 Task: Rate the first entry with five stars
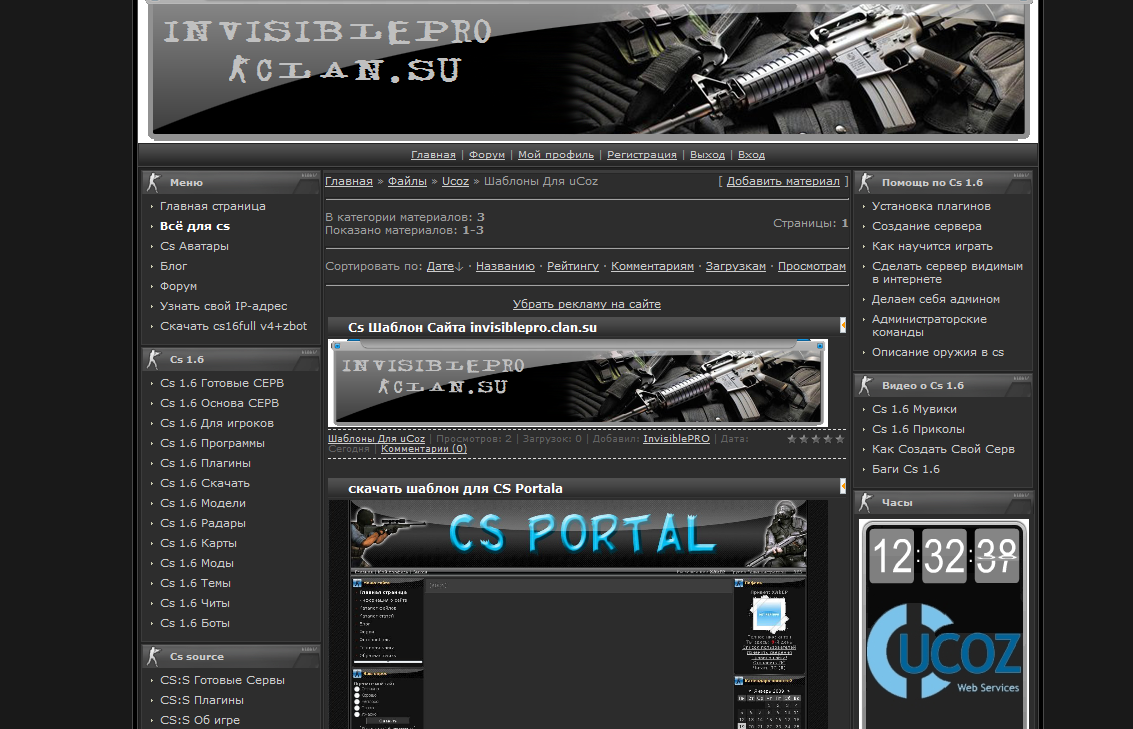pyautogui.click(x=840, y=439)
